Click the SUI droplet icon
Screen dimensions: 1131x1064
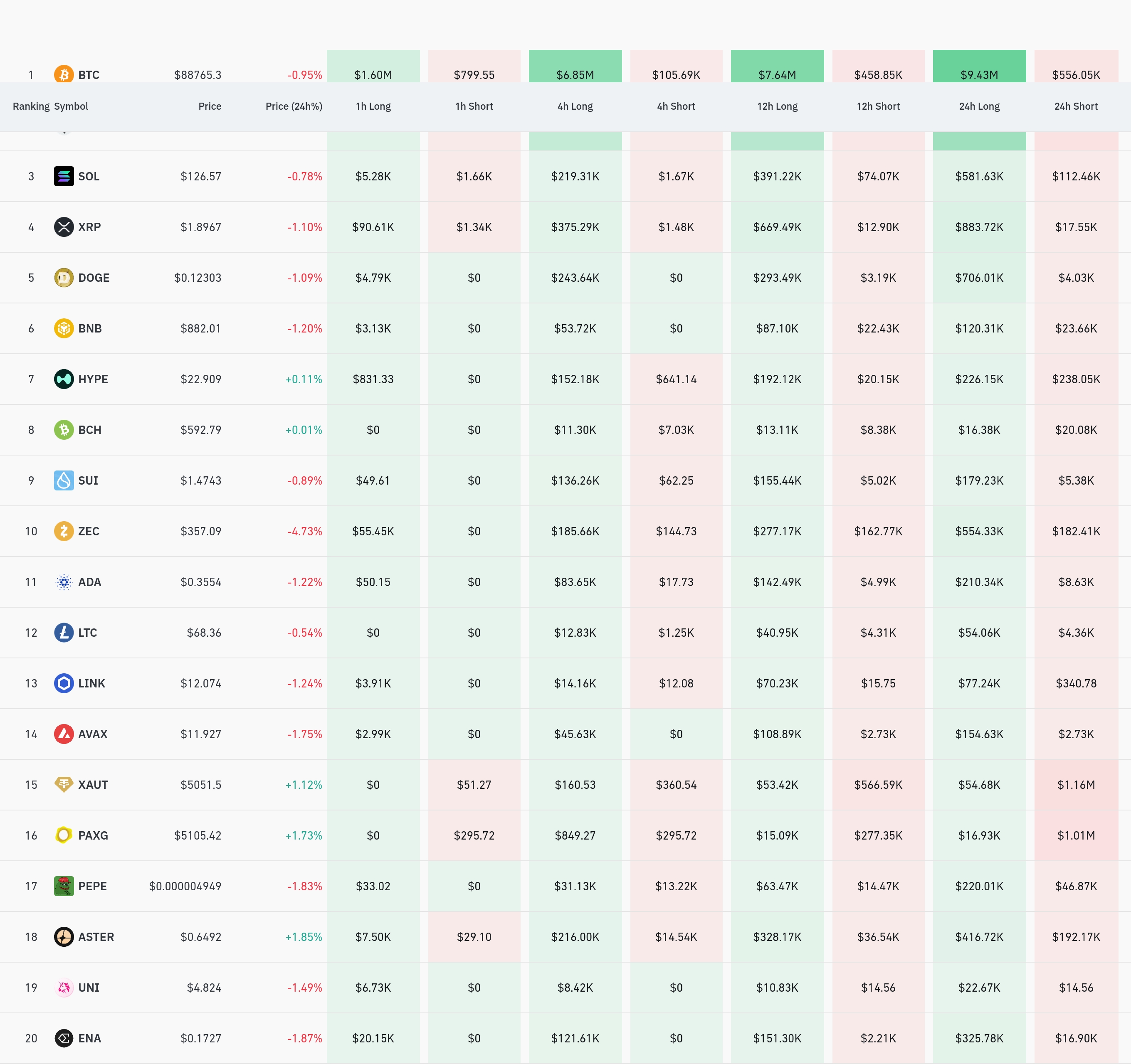(64, 480)
